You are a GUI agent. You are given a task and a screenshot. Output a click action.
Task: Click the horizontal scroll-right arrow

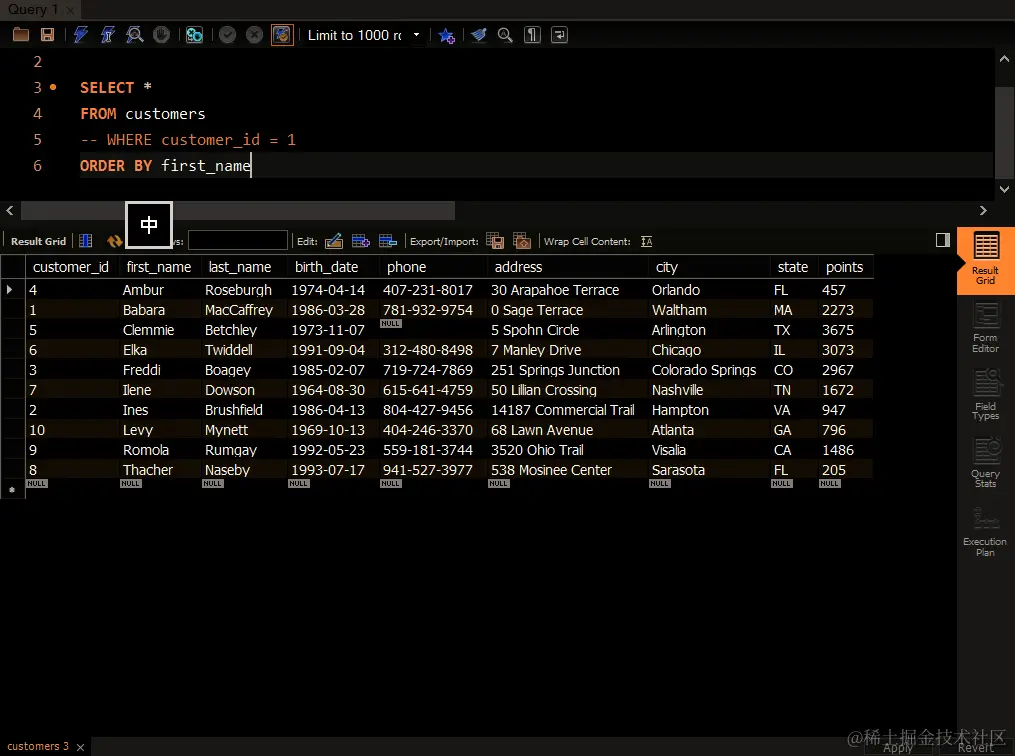[x=983, y=210]
